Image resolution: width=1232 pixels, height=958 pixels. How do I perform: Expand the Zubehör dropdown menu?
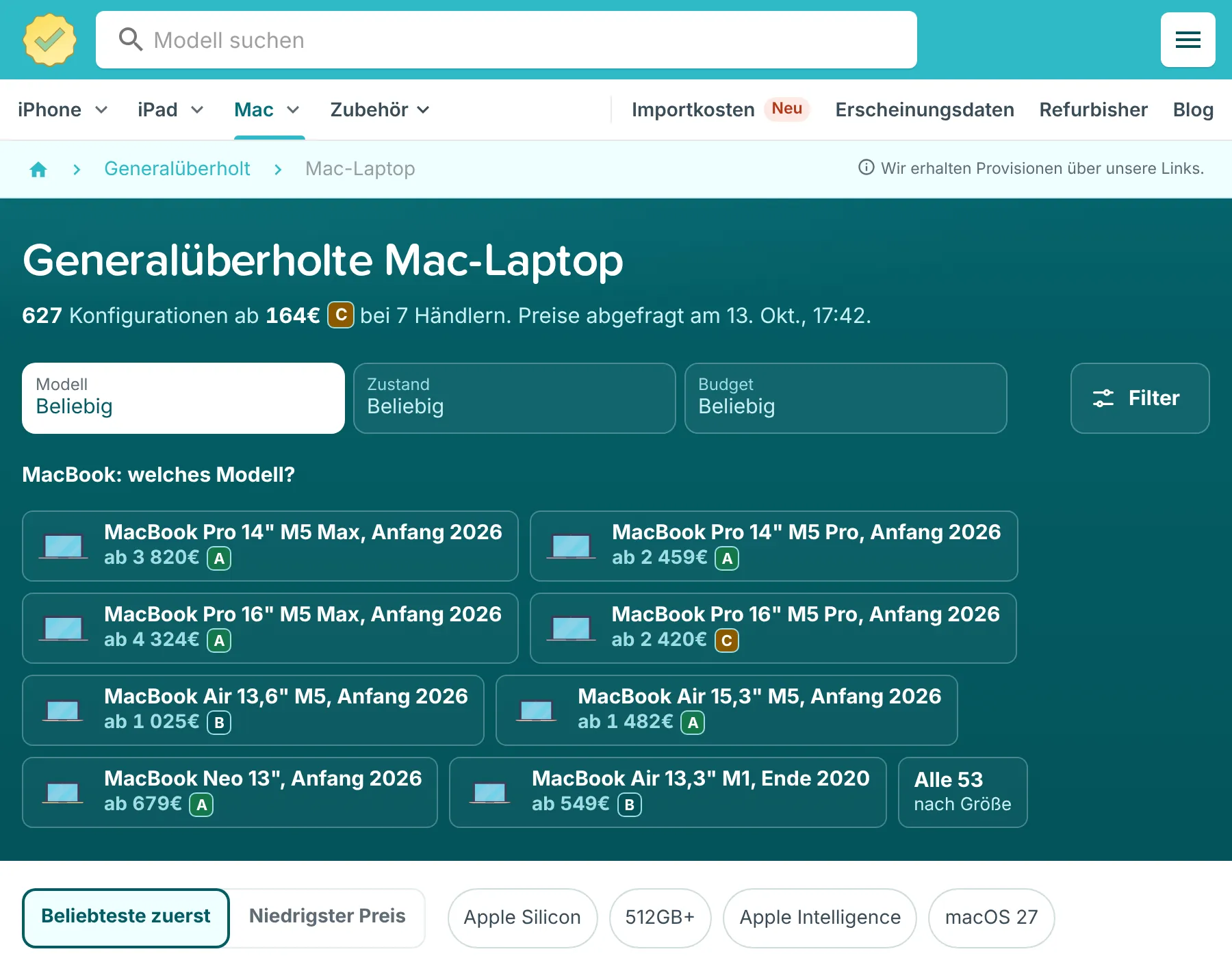380,109
